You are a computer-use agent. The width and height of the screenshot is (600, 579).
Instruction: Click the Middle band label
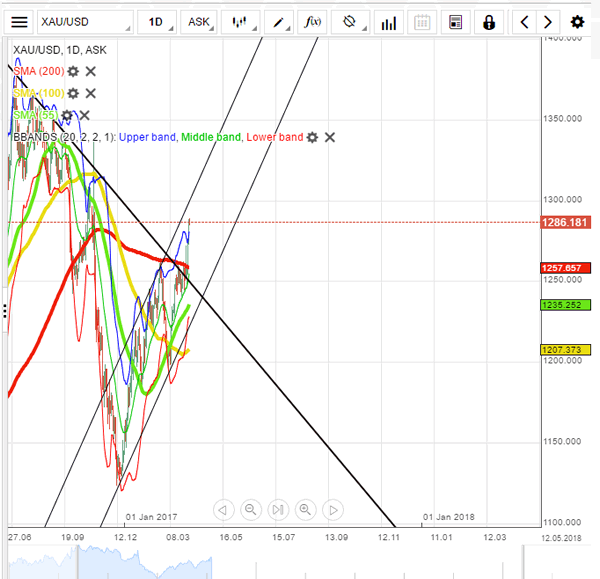pos(211,137)
